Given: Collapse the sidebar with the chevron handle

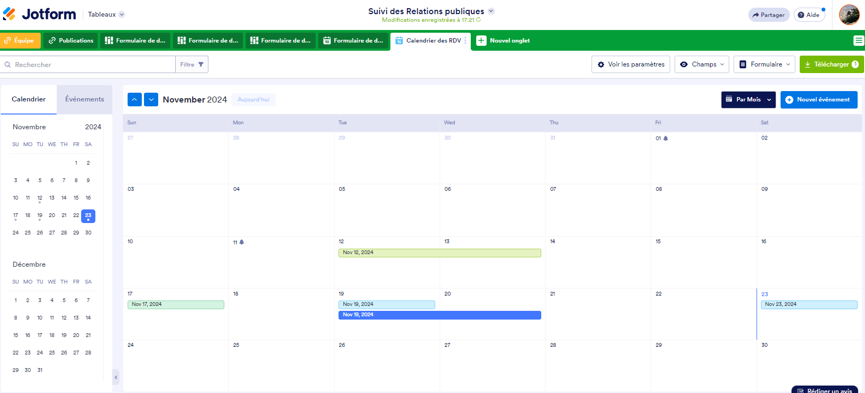Looking at the screenshot, I should pos(116,377).
